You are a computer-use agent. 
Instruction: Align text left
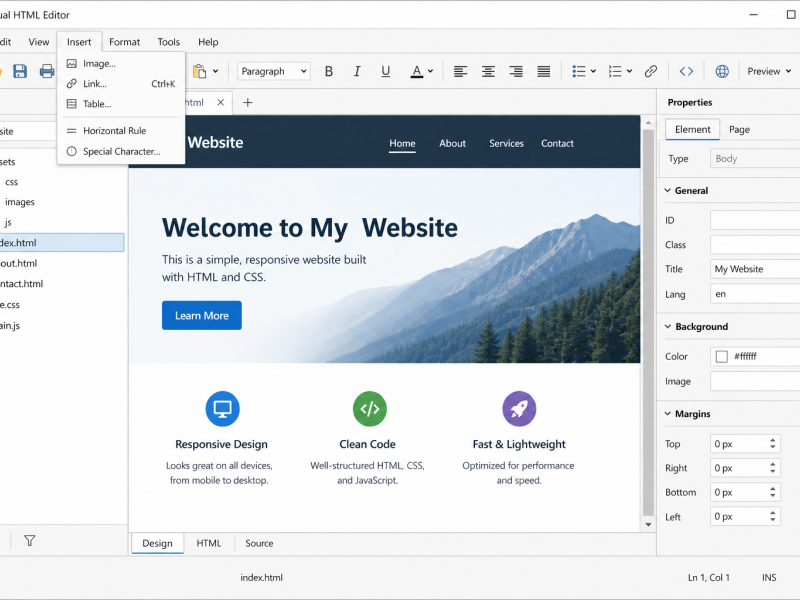[460, 71]
